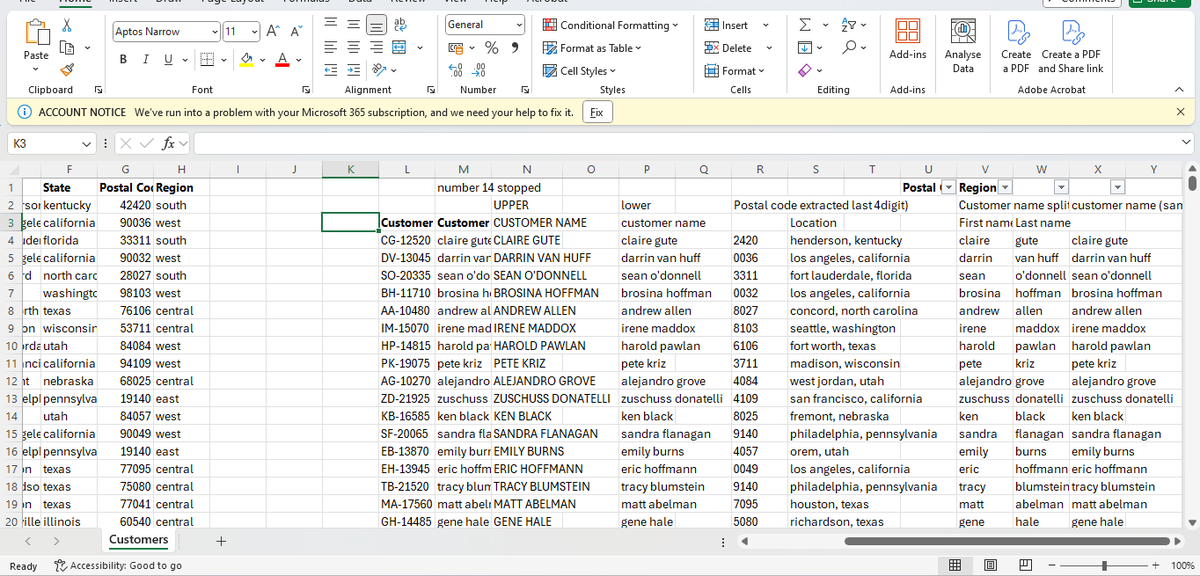Launch Analyse Data

963,46
